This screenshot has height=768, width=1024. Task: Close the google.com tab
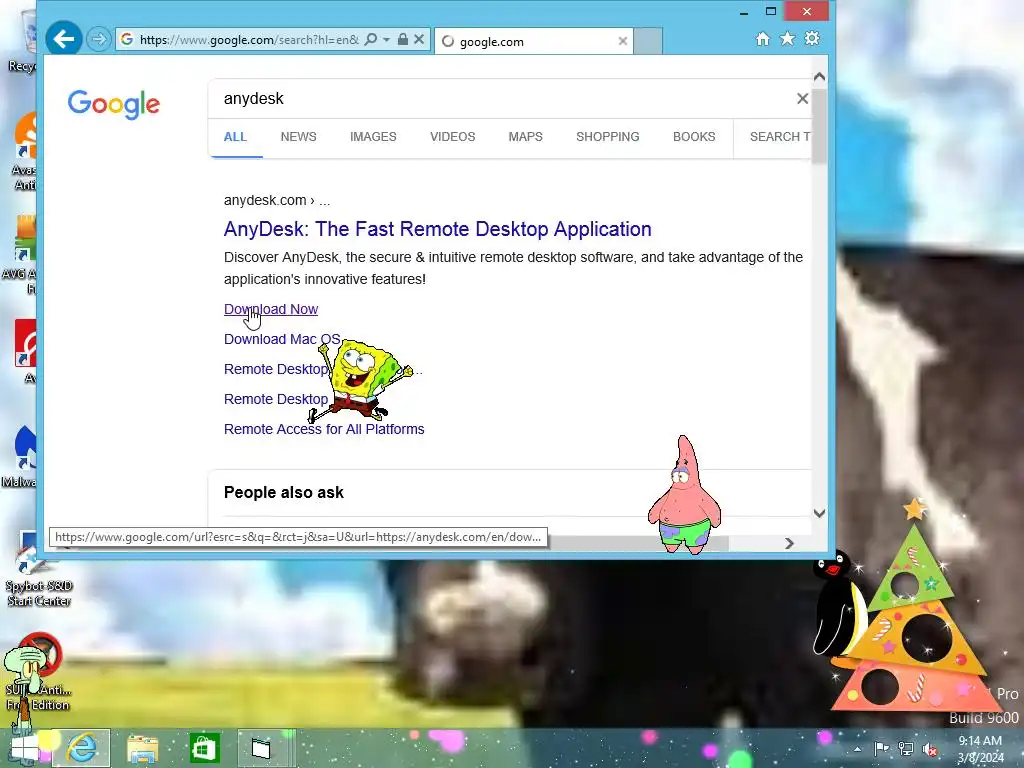[622, 41]
